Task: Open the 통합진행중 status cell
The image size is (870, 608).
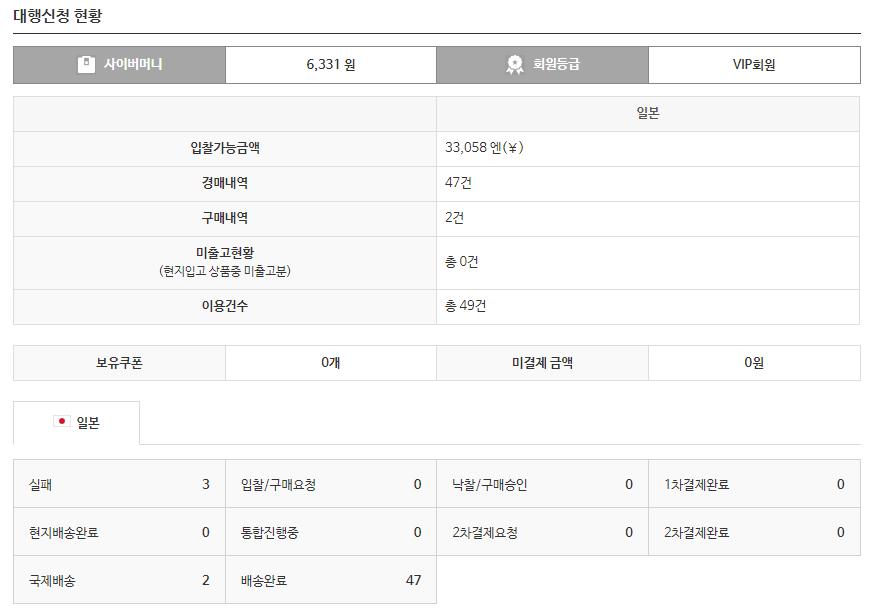Action: pos(331,532)
